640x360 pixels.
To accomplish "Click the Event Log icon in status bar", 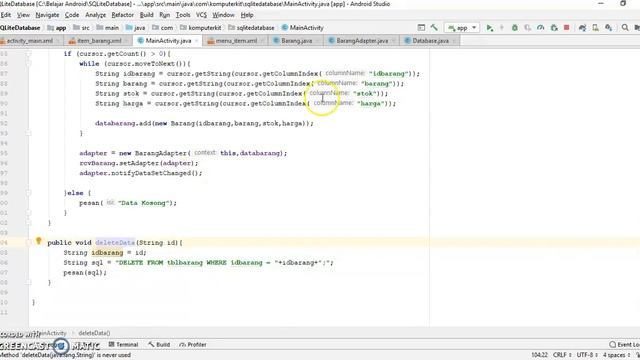I will click(612, 344).
